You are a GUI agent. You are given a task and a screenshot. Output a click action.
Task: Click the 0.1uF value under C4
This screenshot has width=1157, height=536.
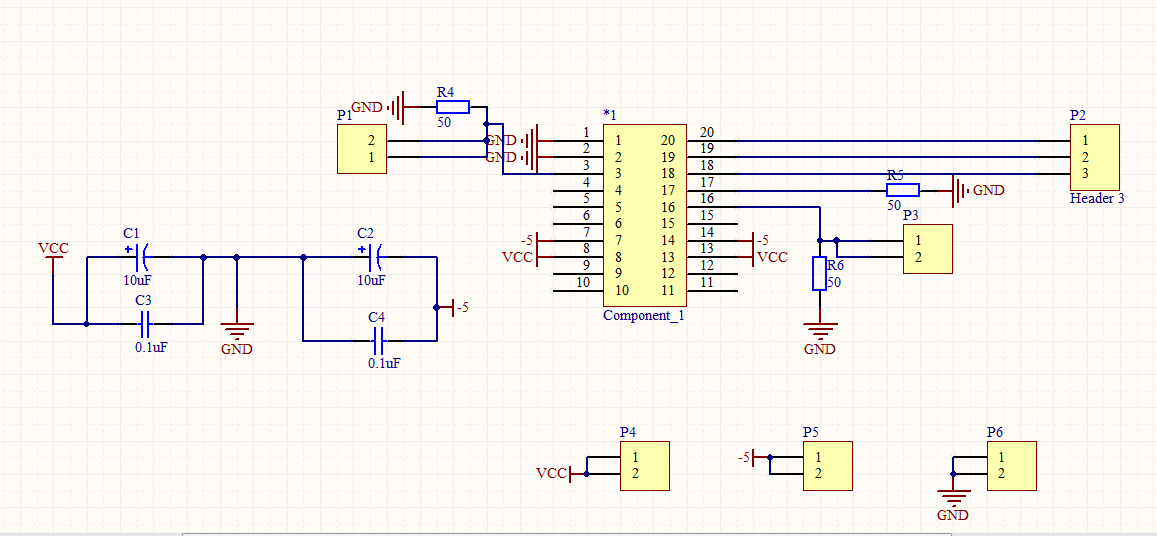point(384,364)
